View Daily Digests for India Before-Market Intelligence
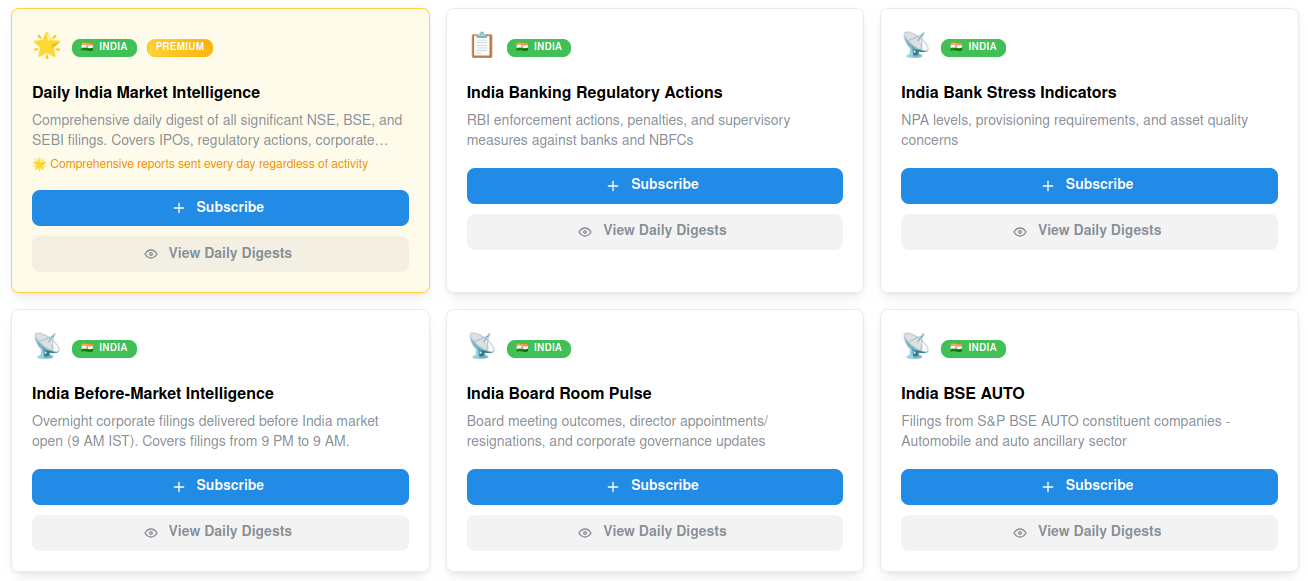The width and height of the screenshot is (1308, 581). (x=220, y=532)
